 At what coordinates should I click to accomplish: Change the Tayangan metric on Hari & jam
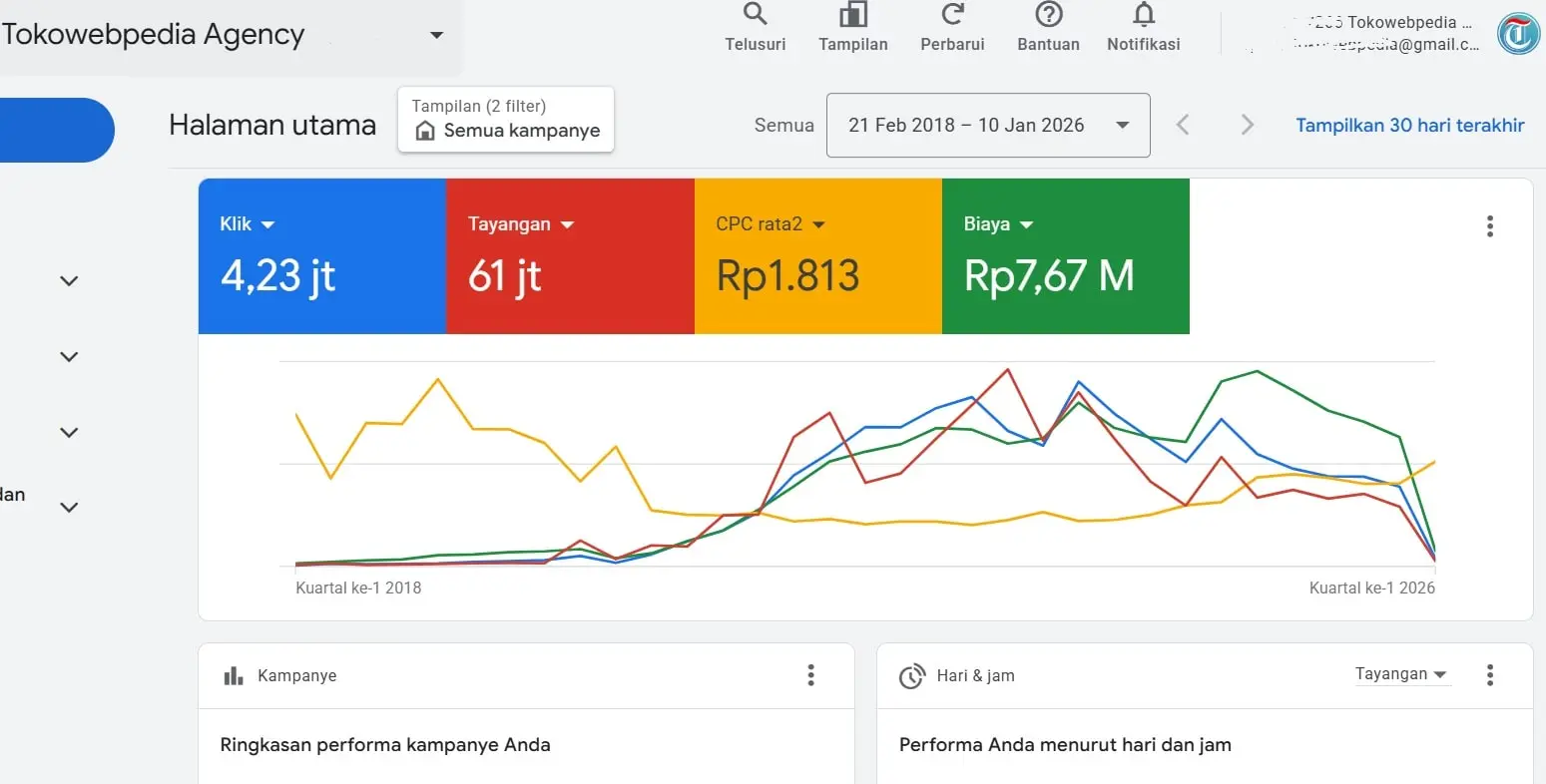coord(1401,674)
